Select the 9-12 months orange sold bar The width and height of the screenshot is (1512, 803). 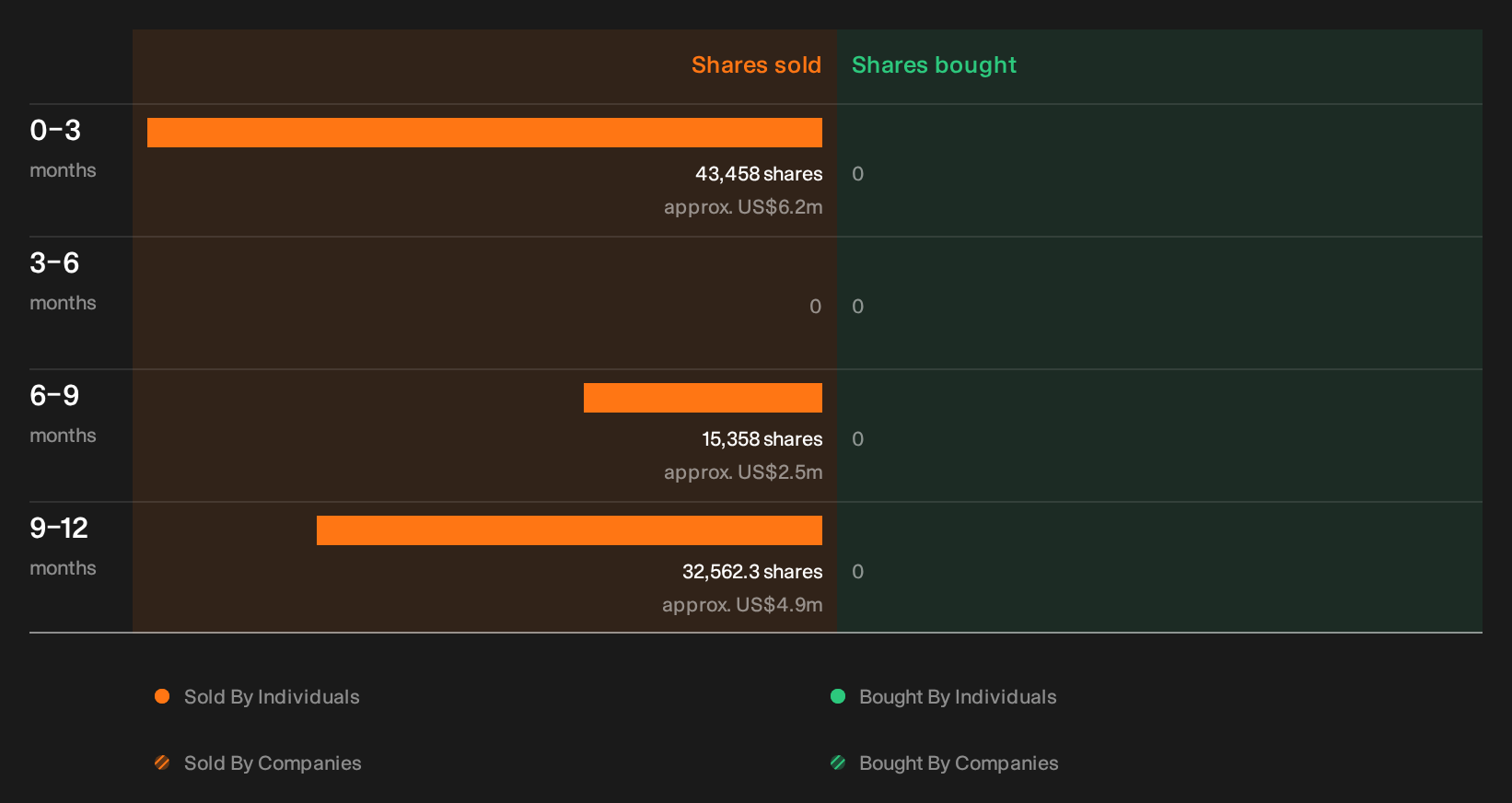point(569,530)
